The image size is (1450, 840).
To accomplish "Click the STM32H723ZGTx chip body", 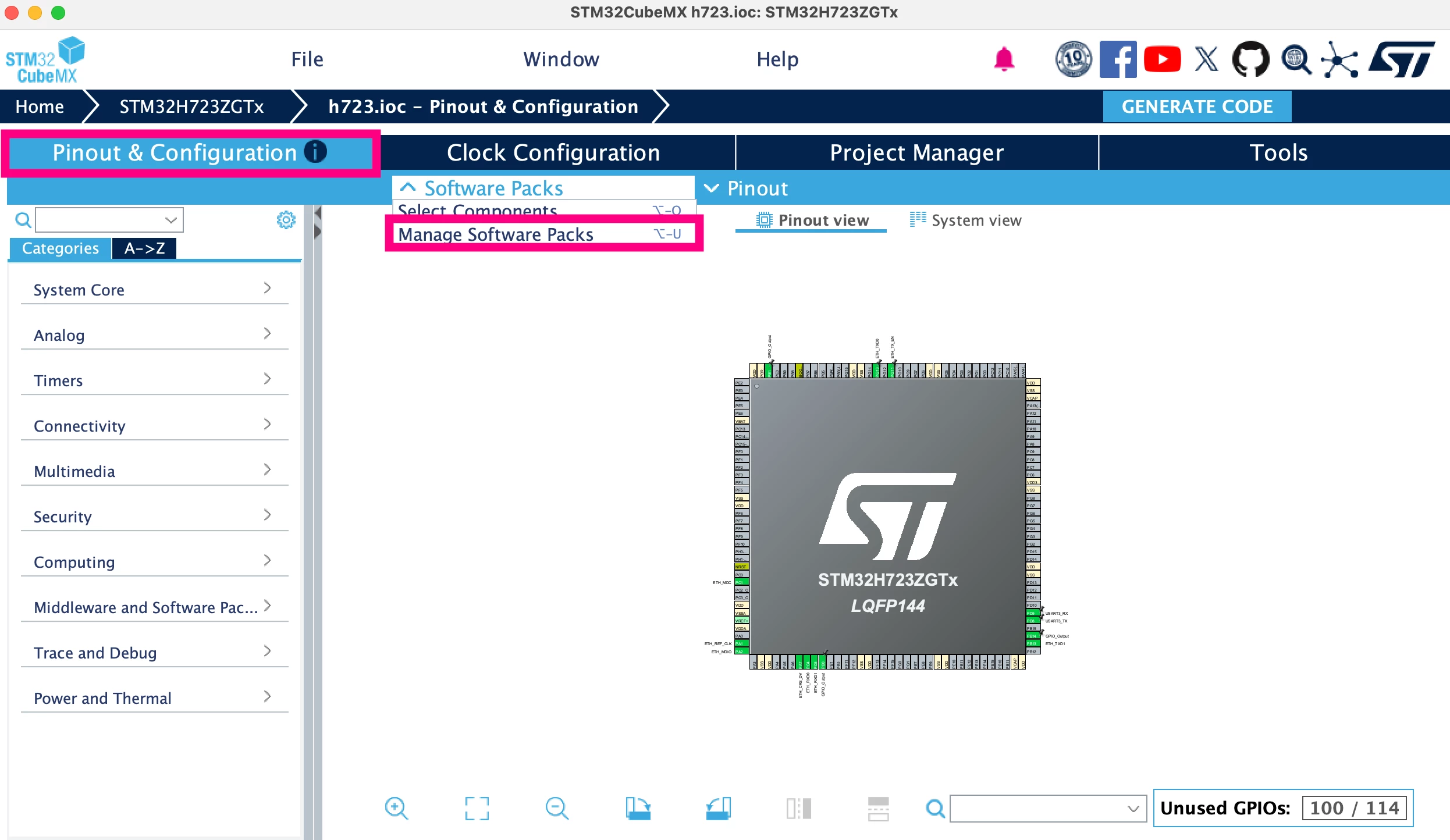I will click(x=887, y=516).
